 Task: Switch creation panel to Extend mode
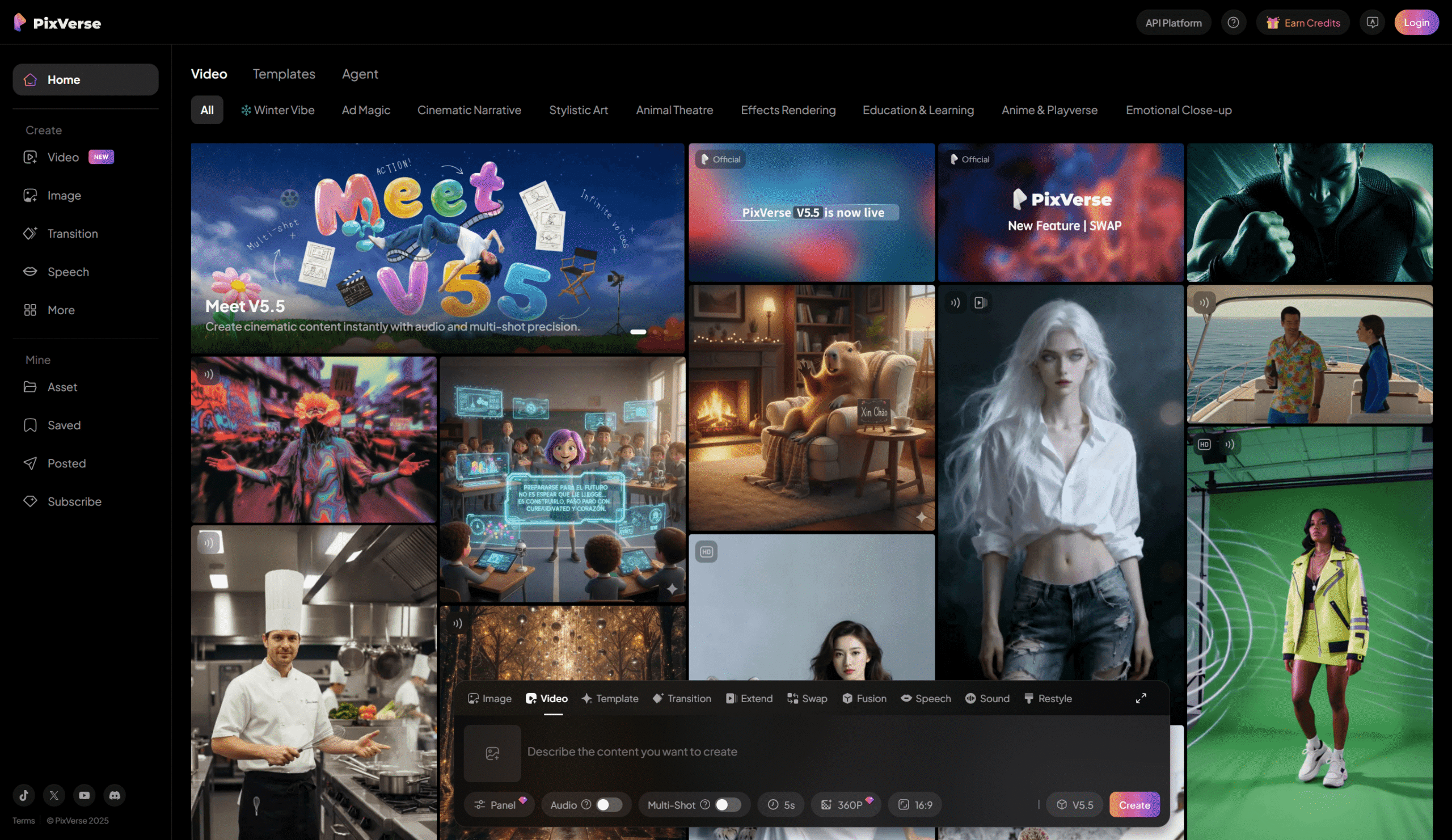[x=749, y=698]
